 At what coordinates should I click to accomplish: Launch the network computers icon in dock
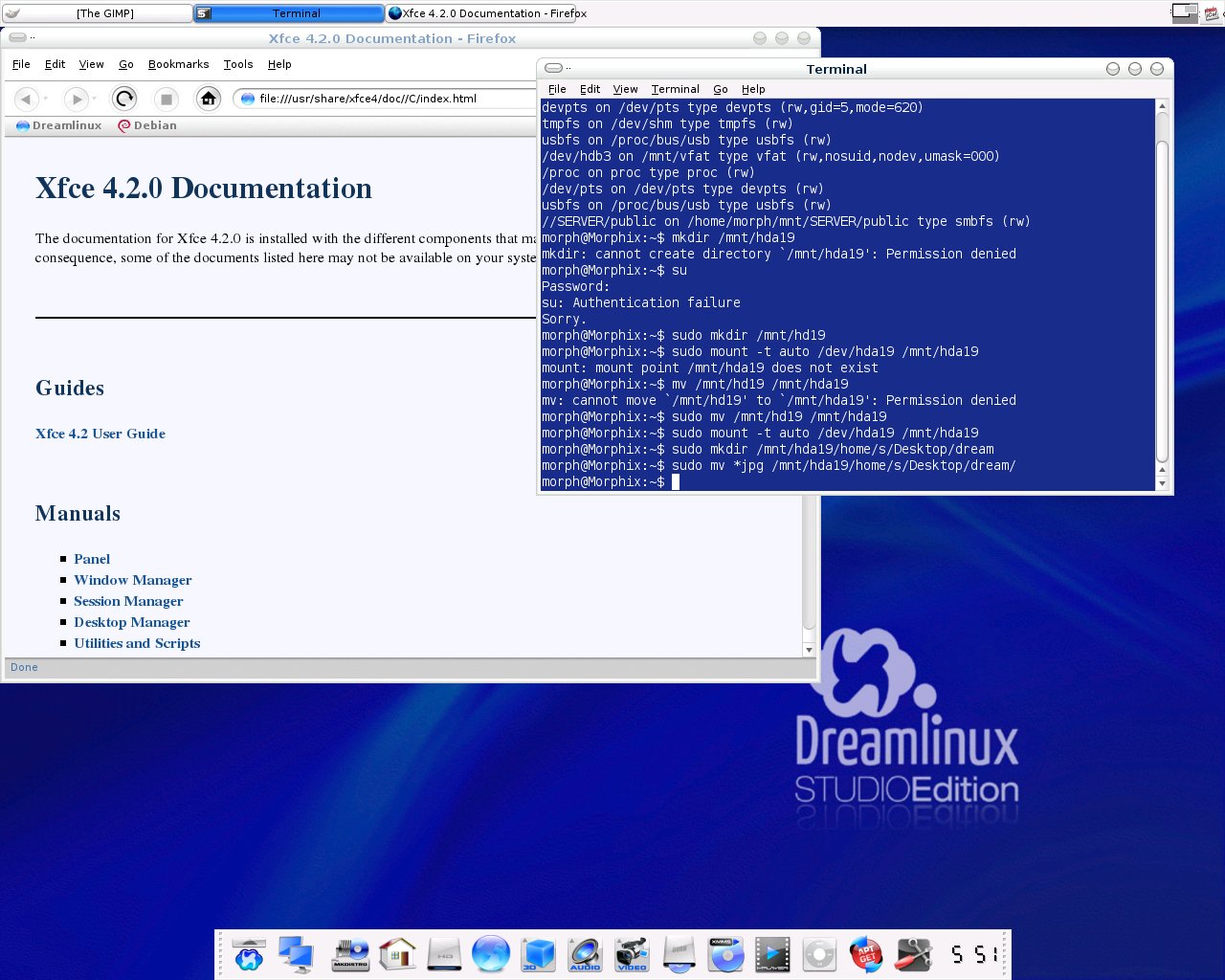point(296,954)
